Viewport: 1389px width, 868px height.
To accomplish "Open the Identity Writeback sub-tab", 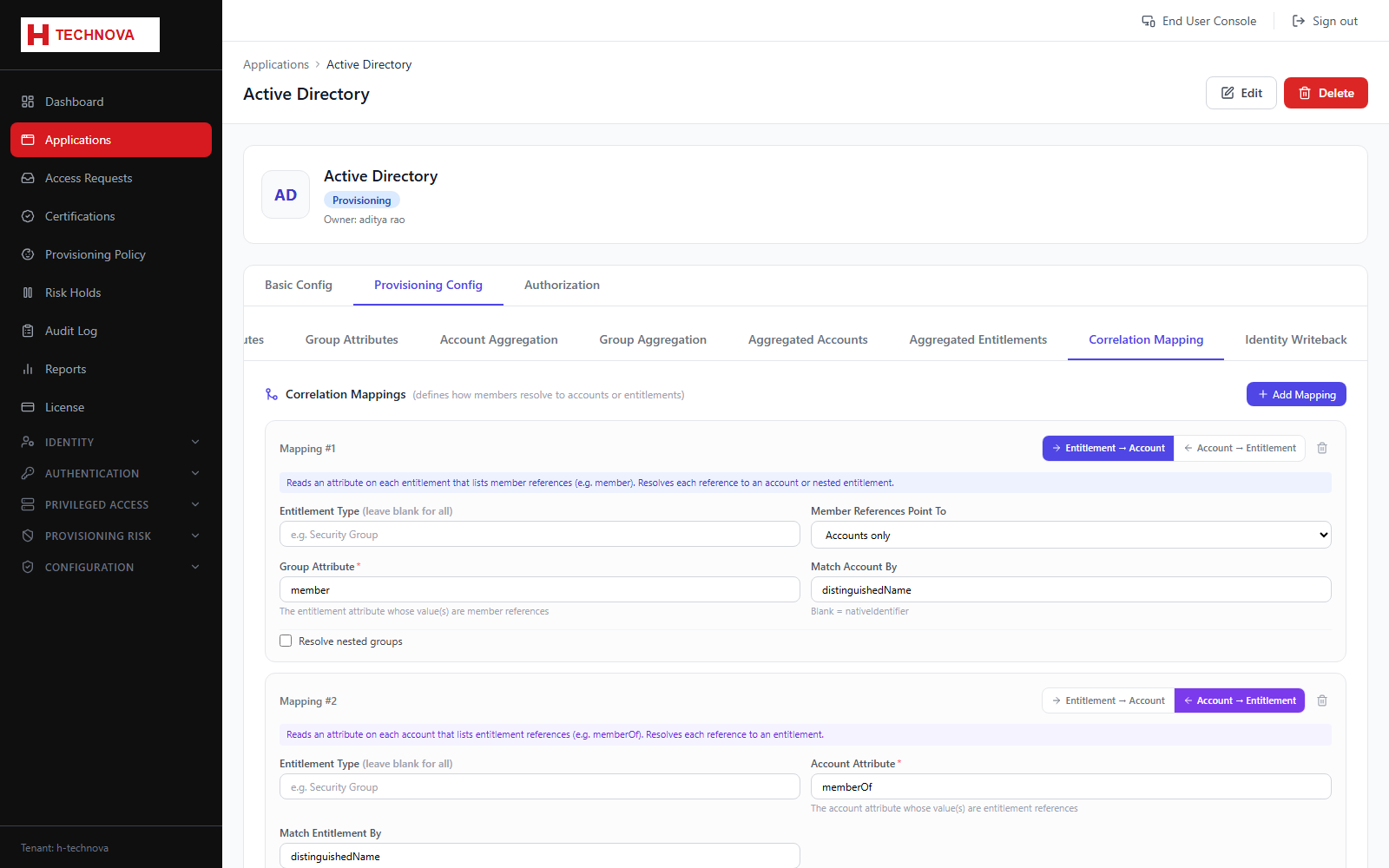I will (1296, 339).
